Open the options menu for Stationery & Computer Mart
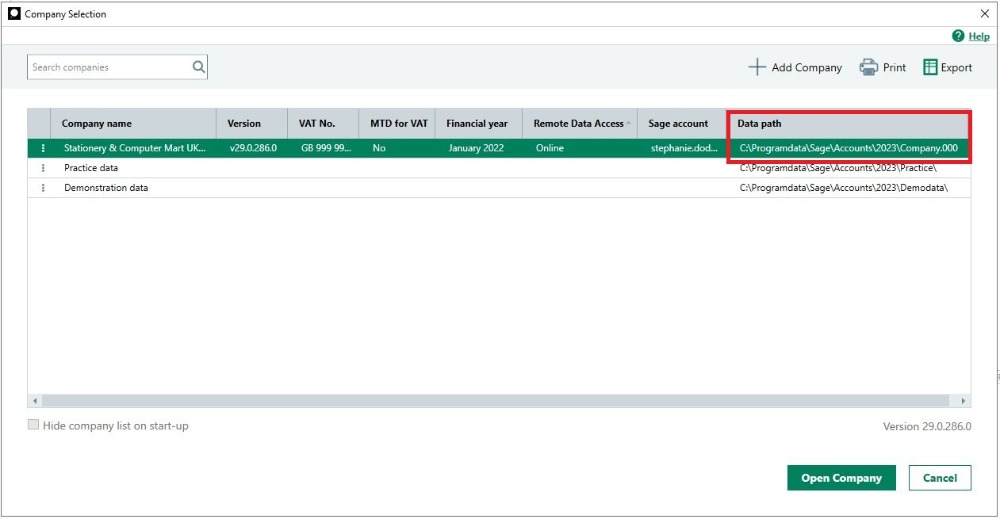Screen dimensions: 1000x519 pos(43,148)
